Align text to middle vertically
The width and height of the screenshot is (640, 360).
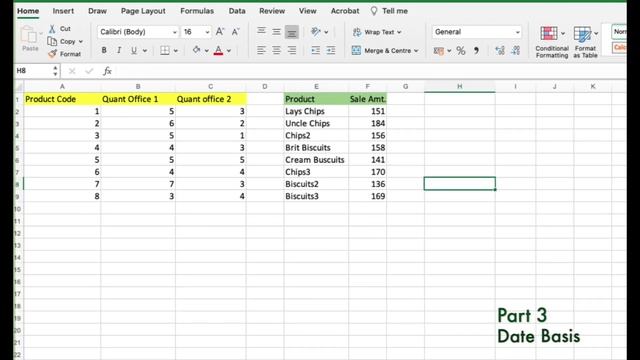[x=276, y=32]
